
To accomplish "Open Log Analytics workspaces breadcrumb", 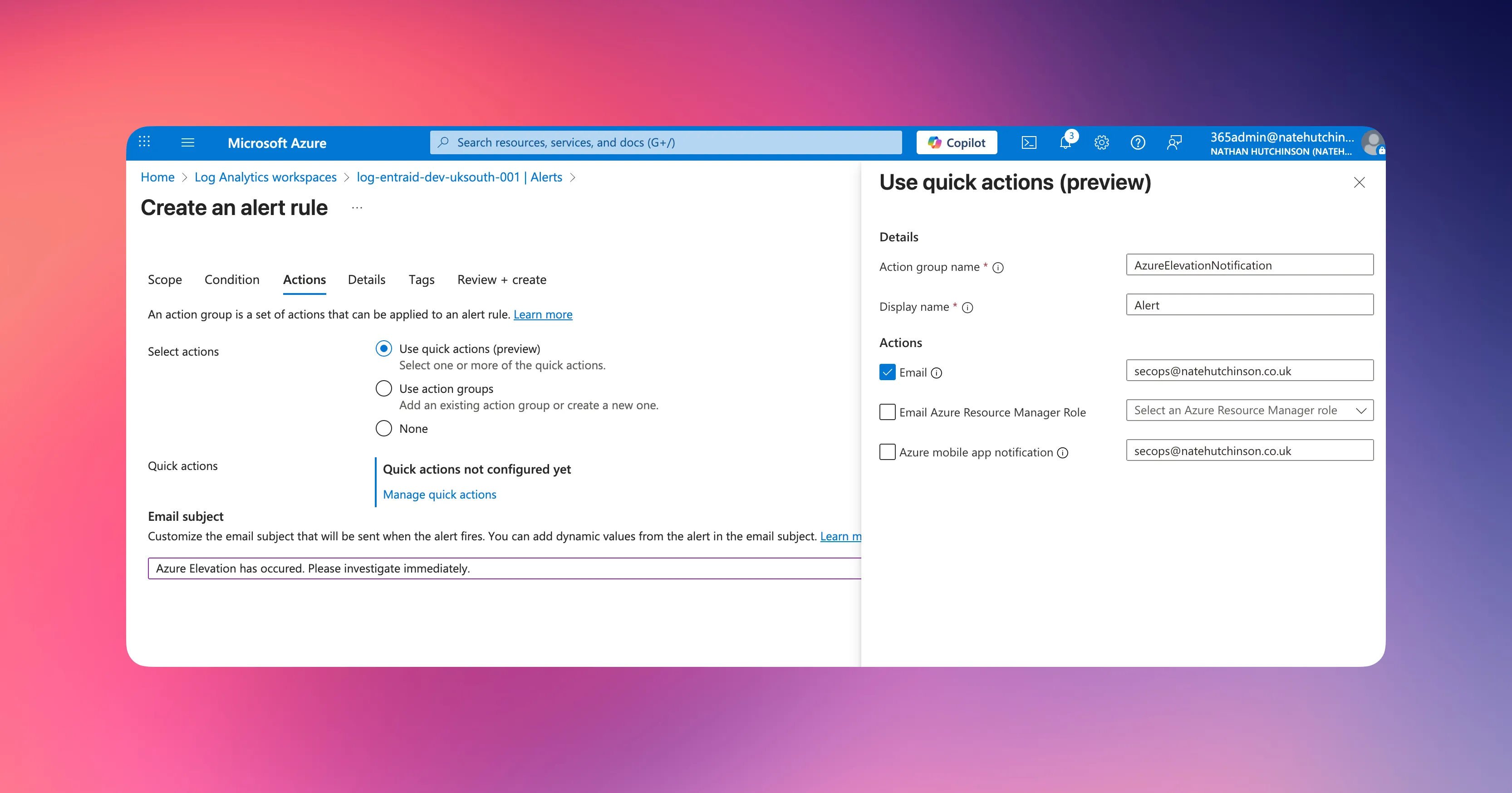I will (266, 177).
